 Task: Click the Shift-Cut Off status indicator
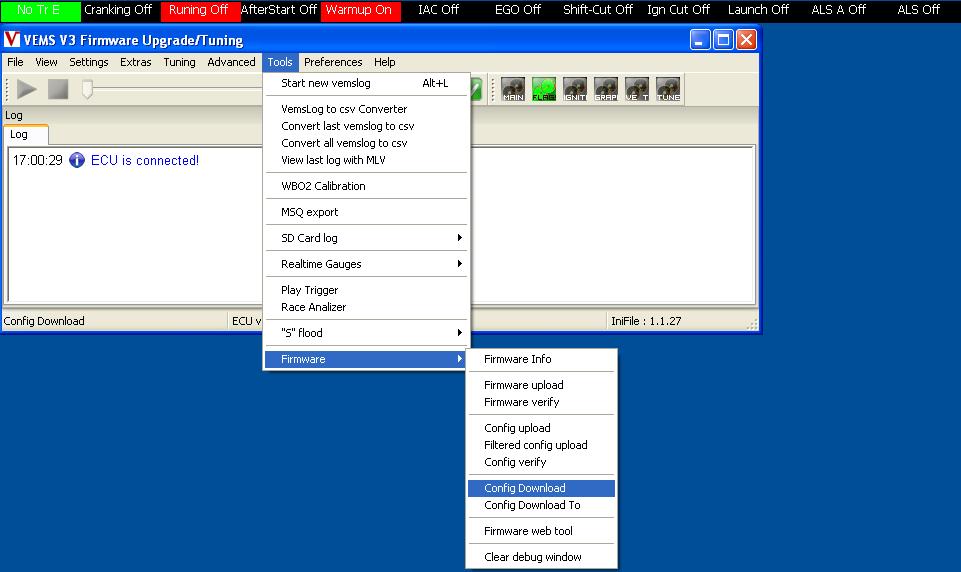pyautogui.click(x=600, y=10)
